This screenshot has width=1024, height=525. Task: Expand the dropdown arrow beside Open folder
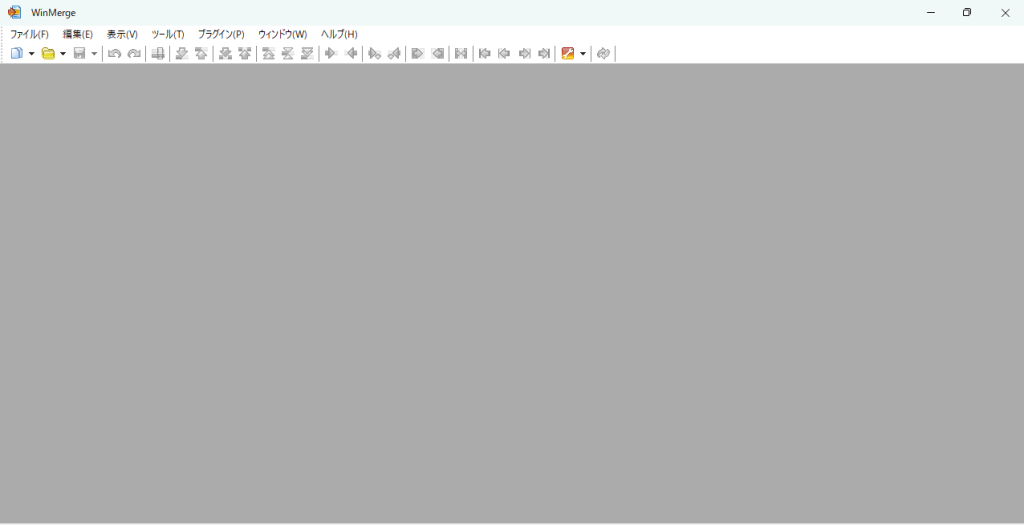[63, 53]
